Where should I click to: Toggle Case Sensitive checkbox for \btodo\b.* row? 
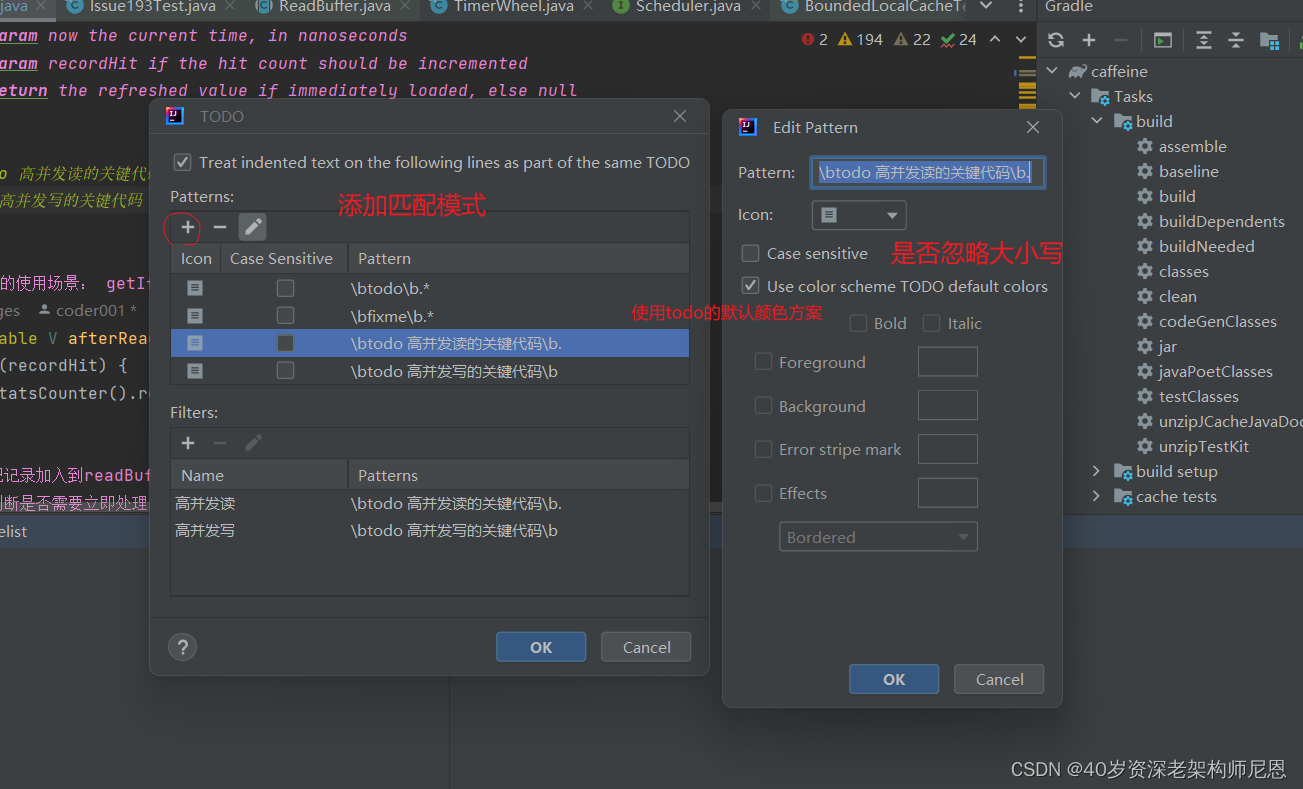(x=285, y=288)
